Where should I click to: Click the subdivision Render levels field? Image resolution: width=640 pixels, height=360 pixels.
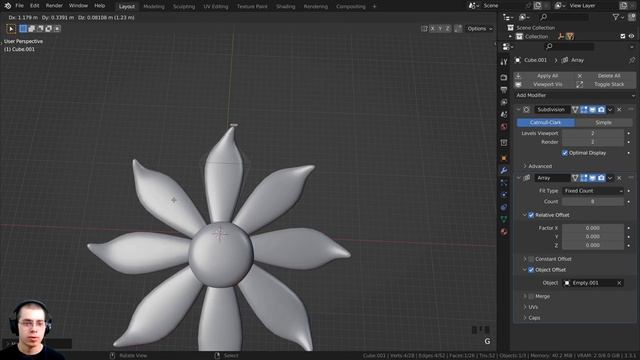(x=593, y=142)
